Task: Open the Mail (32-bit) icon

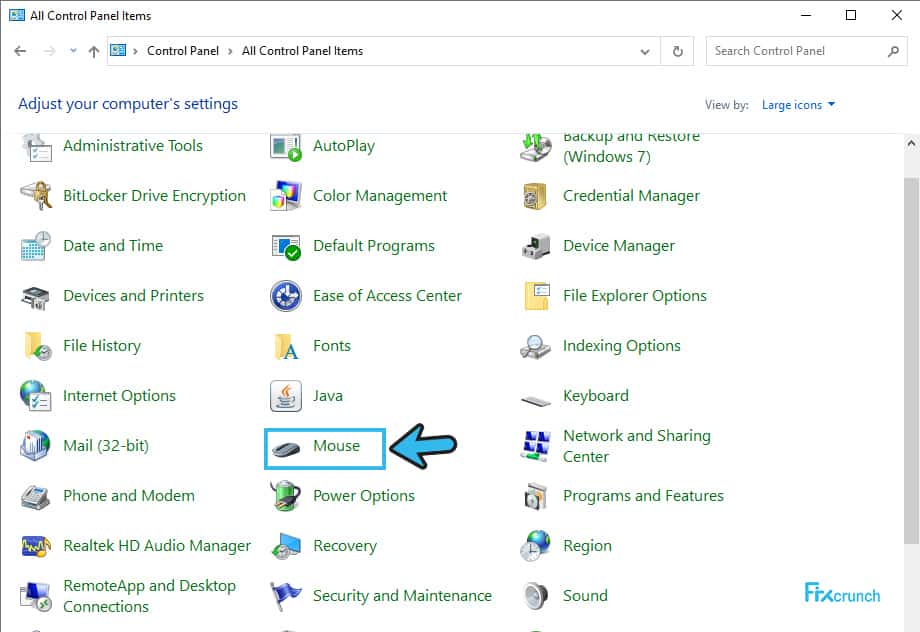Action: (x=36, y=445)
